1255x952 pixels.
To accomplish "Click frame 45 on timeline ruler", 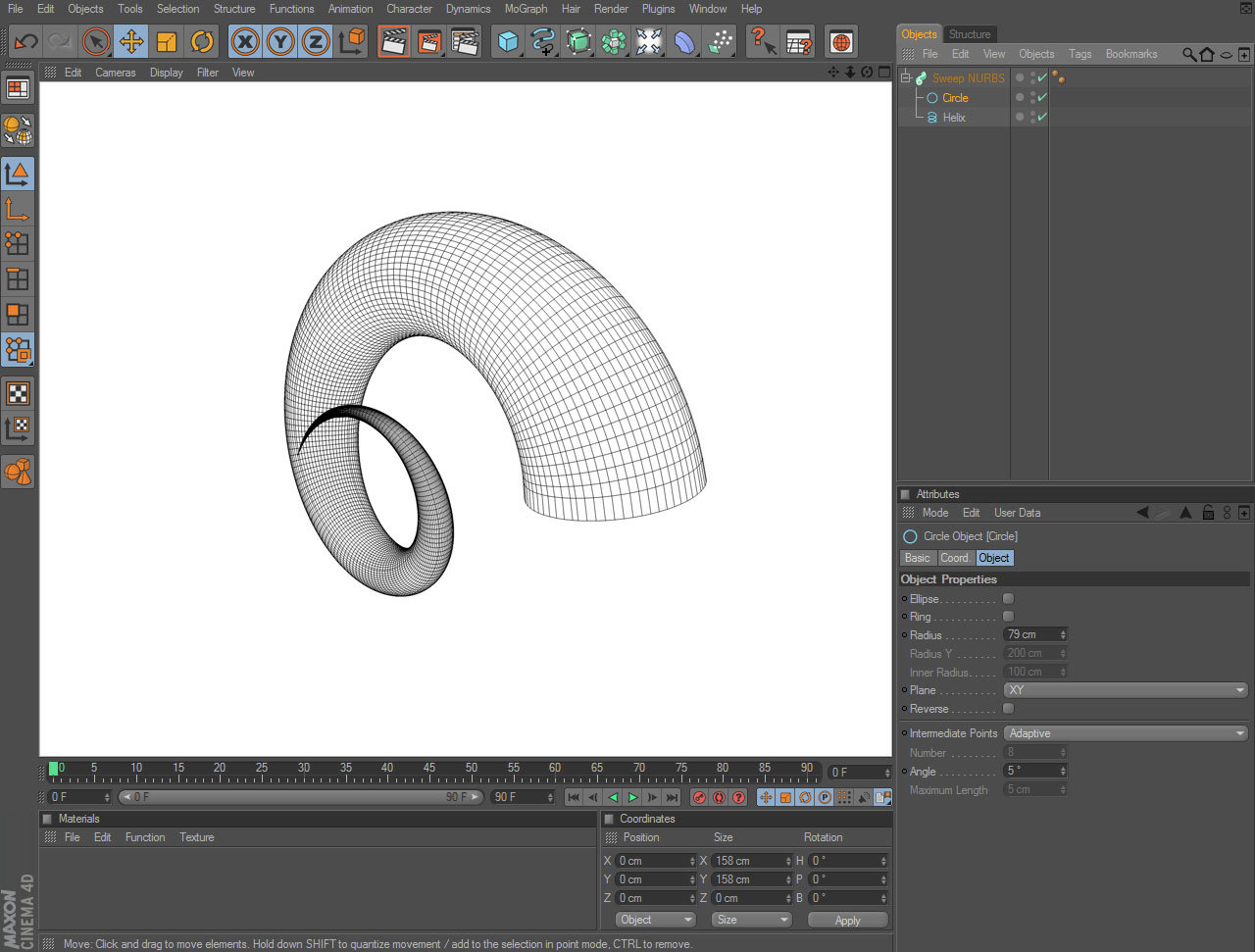I will 429,770.
